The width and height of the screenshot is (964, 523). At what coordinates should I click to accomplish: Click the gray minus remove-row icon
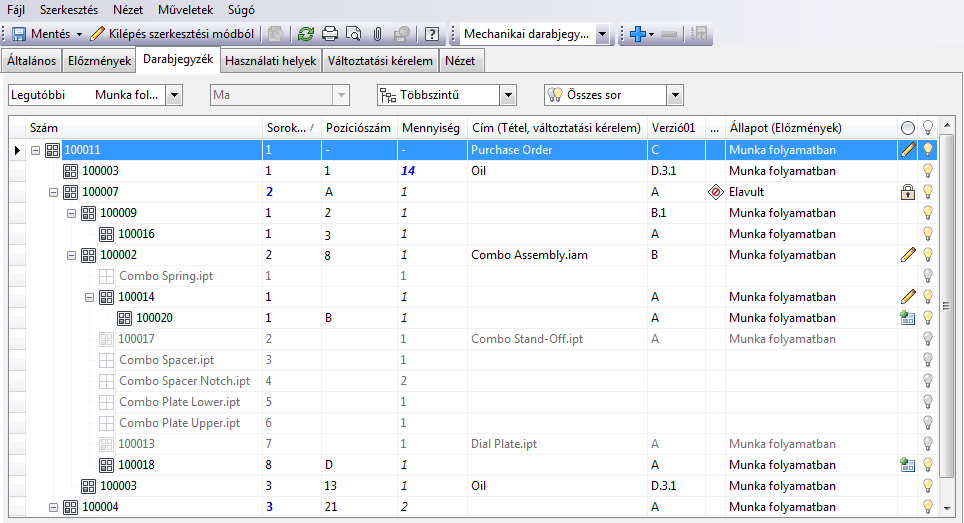point(669,34)
